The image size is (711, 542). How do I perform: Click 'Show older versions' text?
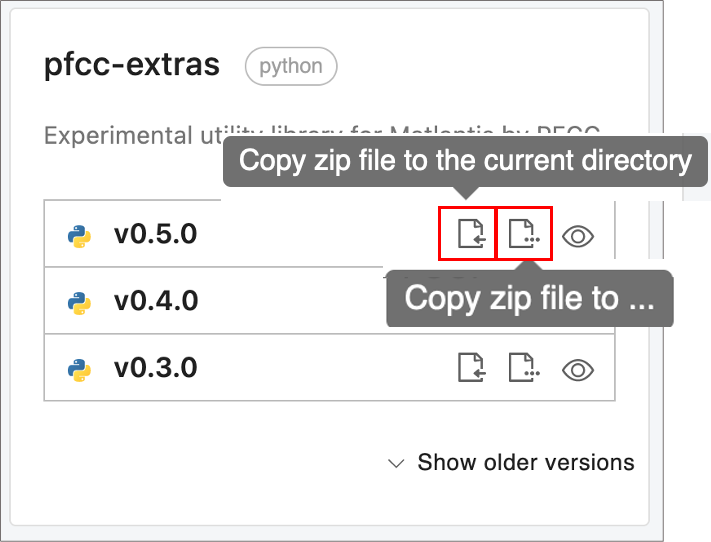525,462
